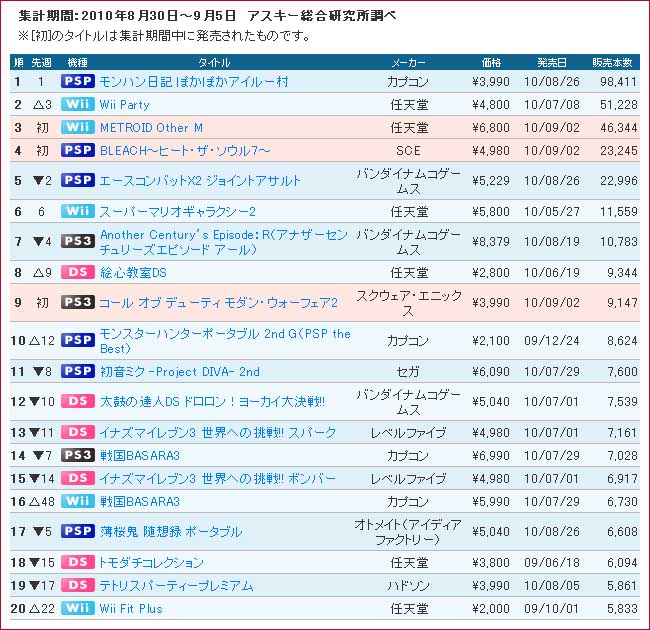Viewport: 650px width, 630px height.
Task: Open the 薄桜鬼 随想録 ポータブル link
Action: pos(171,532)
